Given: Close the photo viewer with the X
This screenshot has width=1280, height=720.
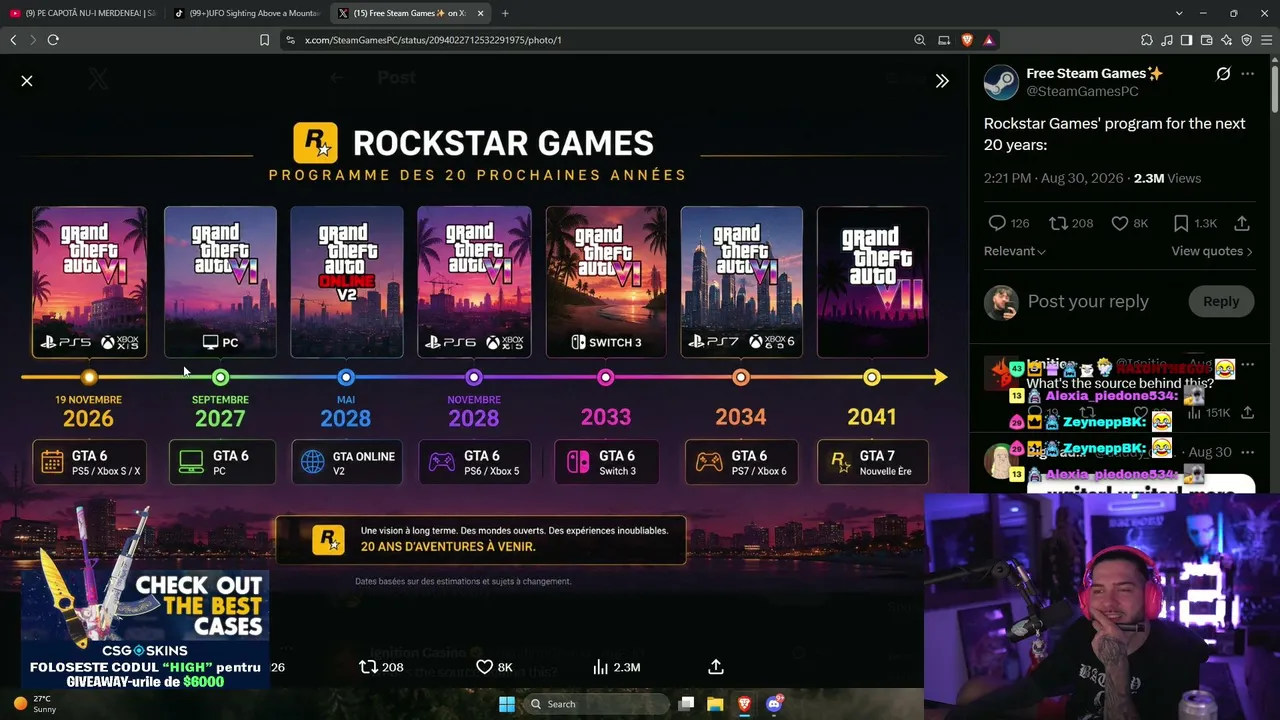Looking at the screenshot, I should [x=27, y=81].
